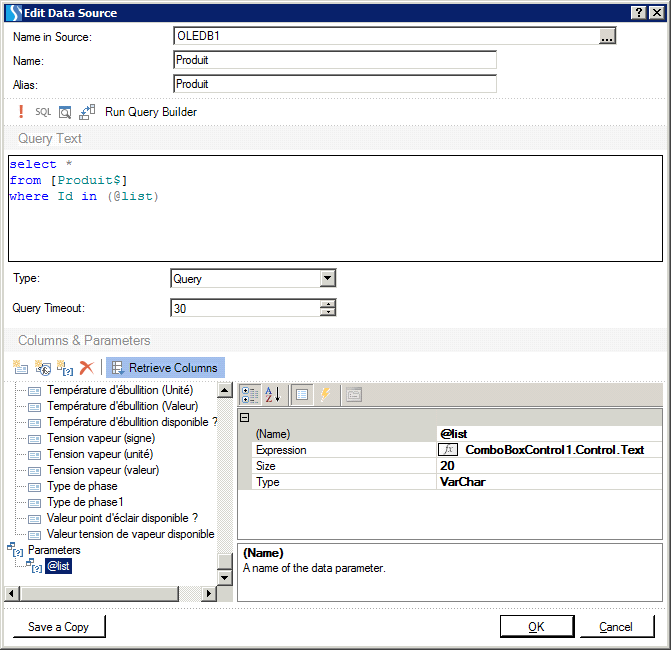The width and height of the screenshot is (671, 650).
Task: Select Valeur point d'éclair disponible ? column
Action: [x=122, y=518]
